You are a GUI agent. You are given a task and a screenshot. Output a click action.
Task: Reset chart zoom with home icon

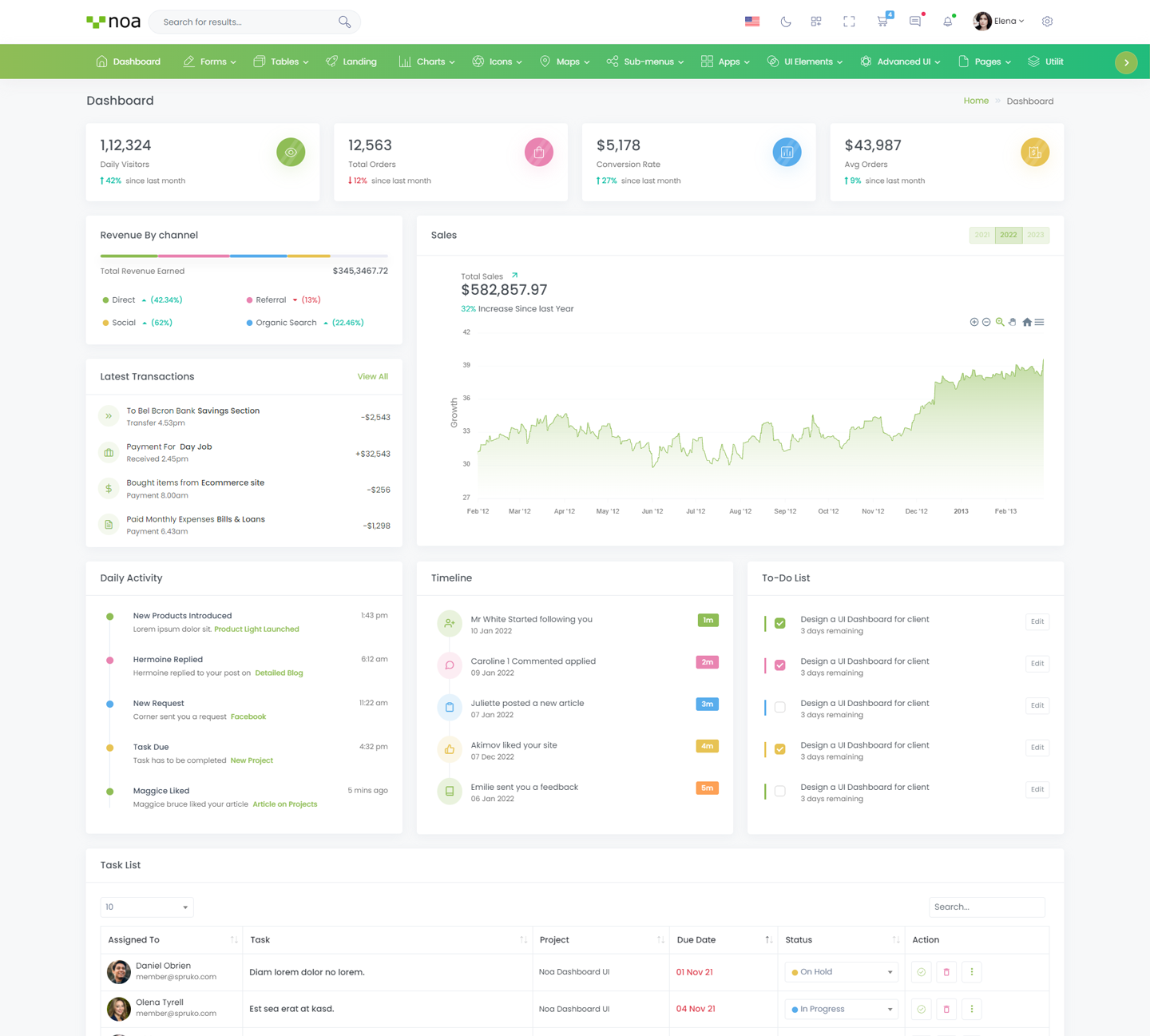tap(1027, 322)
